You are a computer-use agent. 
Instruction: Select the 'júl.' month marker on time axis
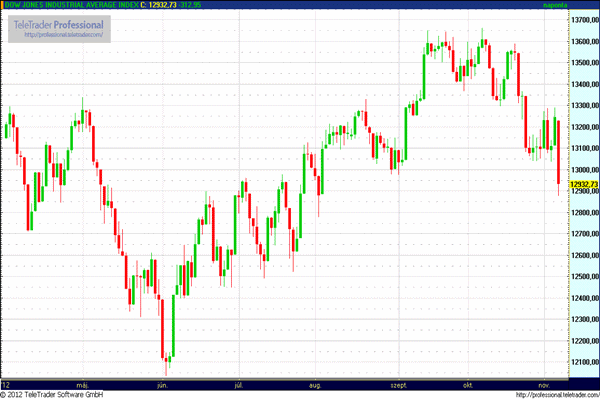click(x=238, y=383)
